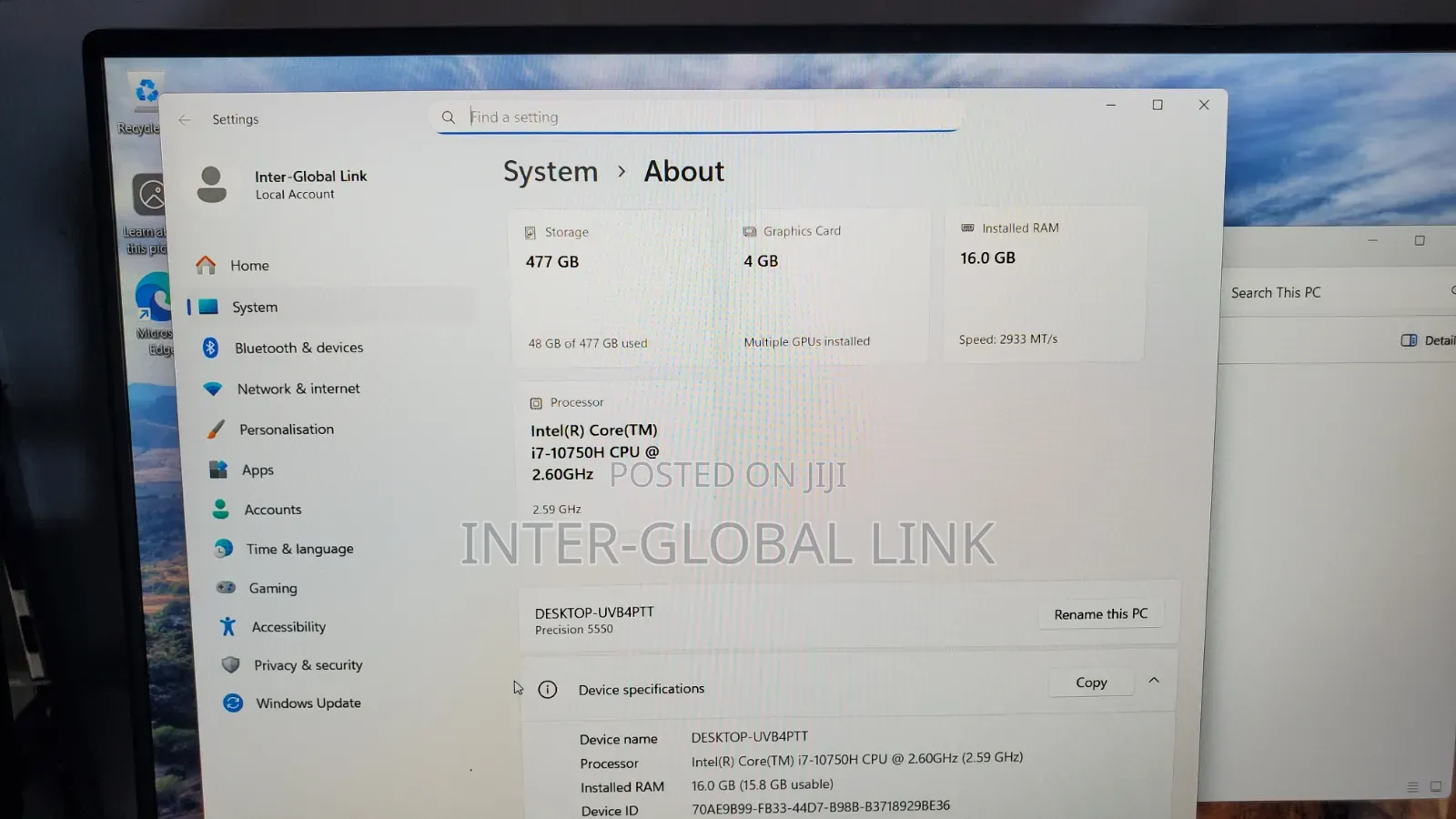This screenshot has height=819, width=1456.
Task: Select the Device ID value text
Action: pyautogui.click(x=820, y=807)
